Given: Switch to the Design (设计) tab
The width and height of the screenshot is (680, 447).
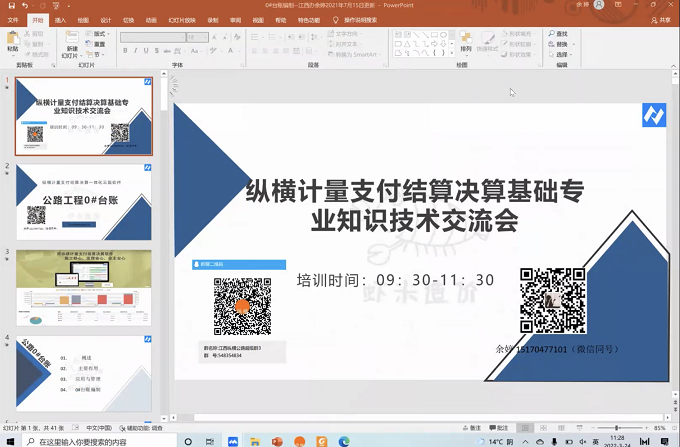Looking at the screenshot, I should (106, 20).
